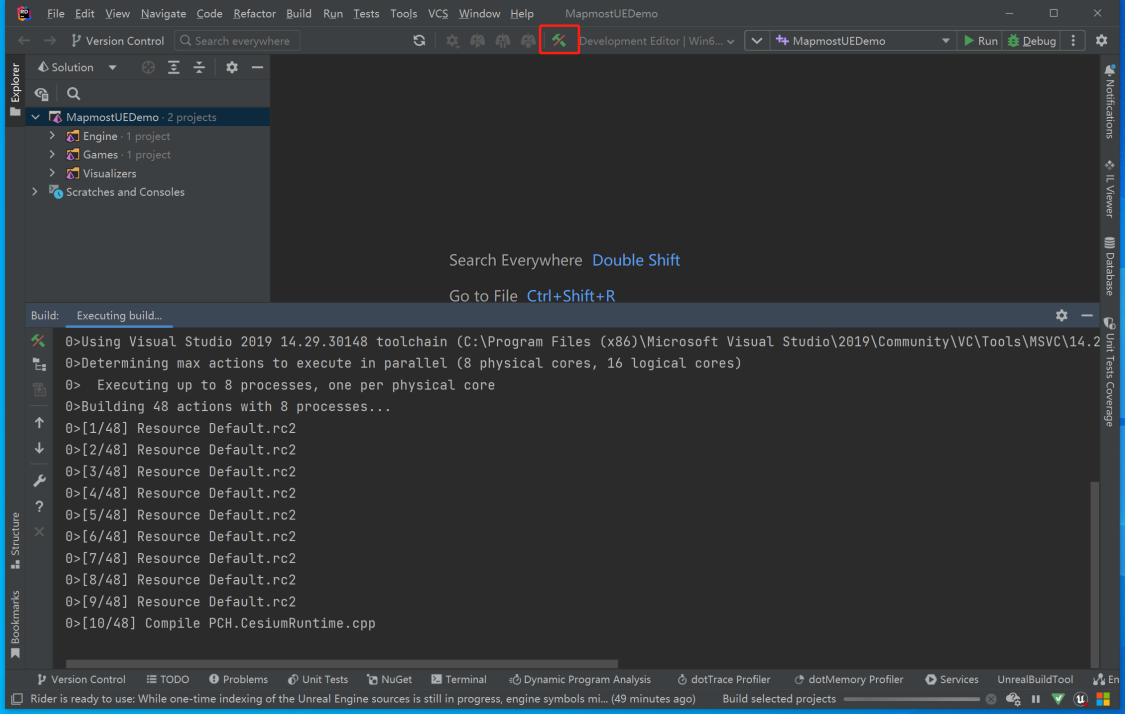The height and width of the screenshot is (714, 1125).
Task: Click the navigate back arrow
Action: tap(24, 41)
